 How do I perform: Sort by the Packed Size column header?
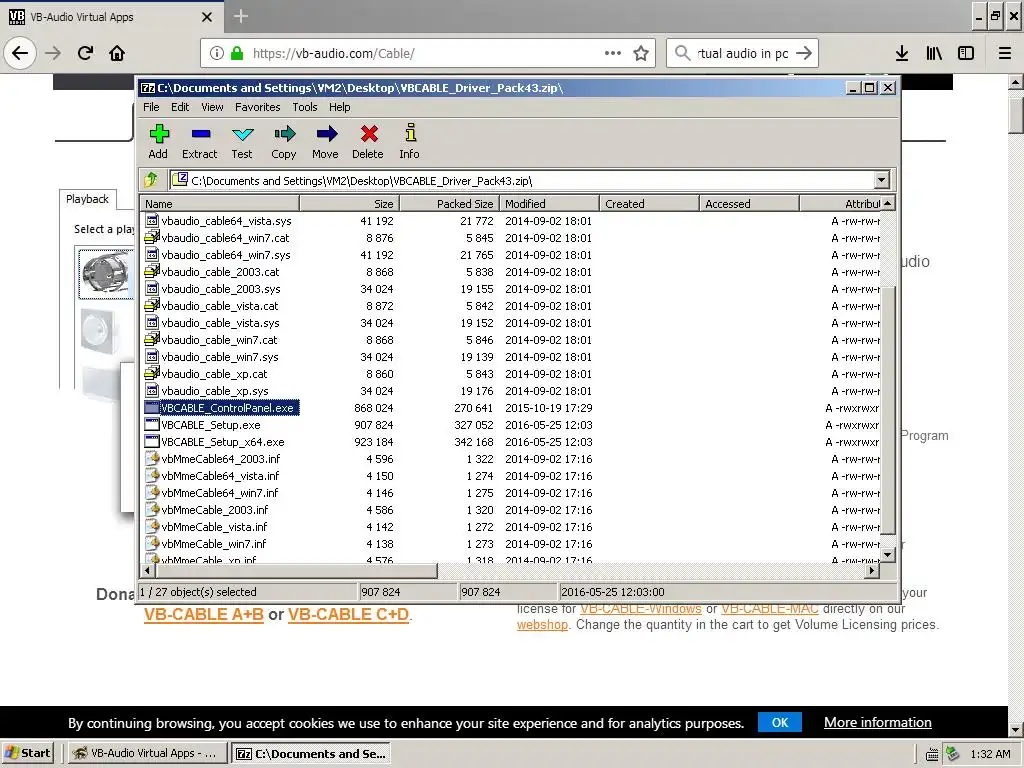pos(449,204)
